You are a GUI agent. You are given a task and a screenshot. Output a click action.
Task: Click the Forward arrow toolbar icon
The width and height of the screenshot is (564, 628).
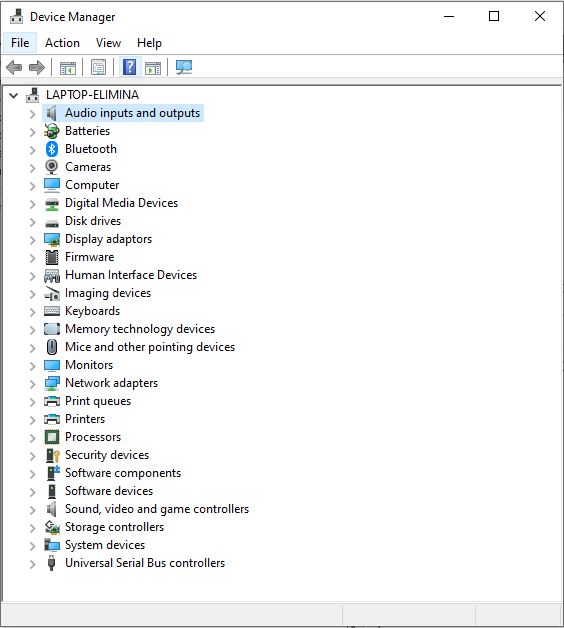(37, 67)
